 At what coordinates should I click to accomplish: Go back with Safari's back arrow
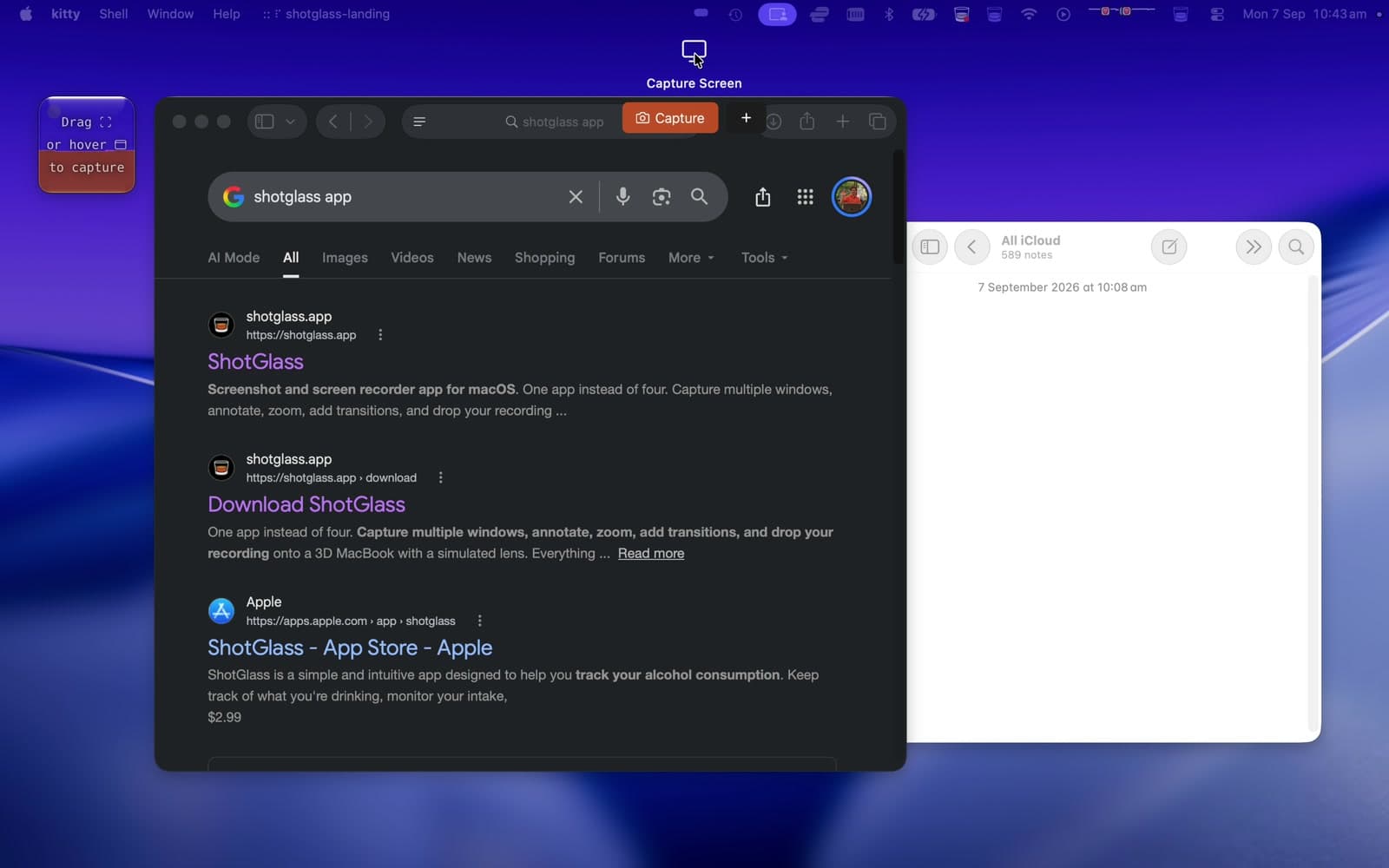(x=333, y=122)
